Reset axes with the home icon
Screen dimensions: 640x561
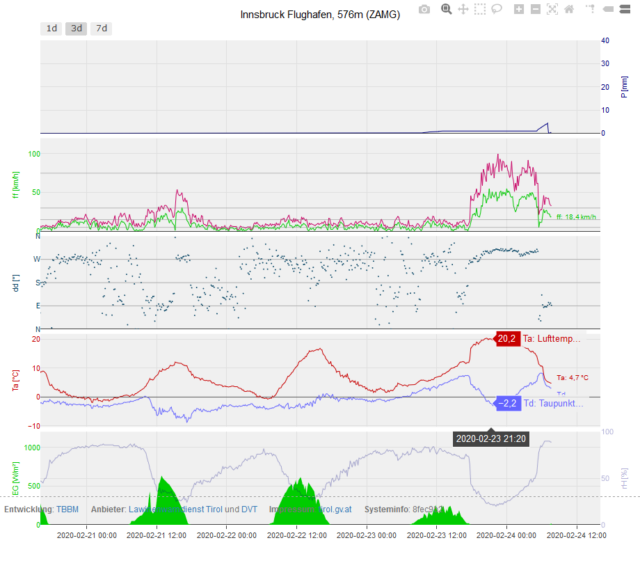(x=569, y=9)
